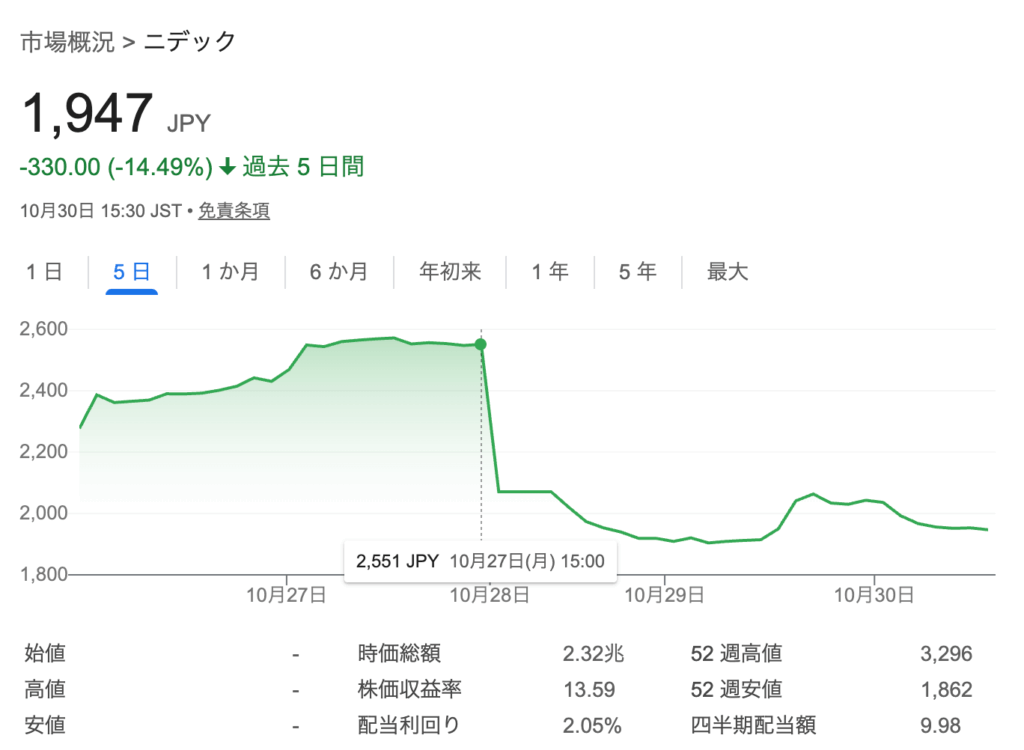Click the 10月27日 date label on axis
The width and height of the screenshot is (1024, 750).
click(x=287, y=595)
